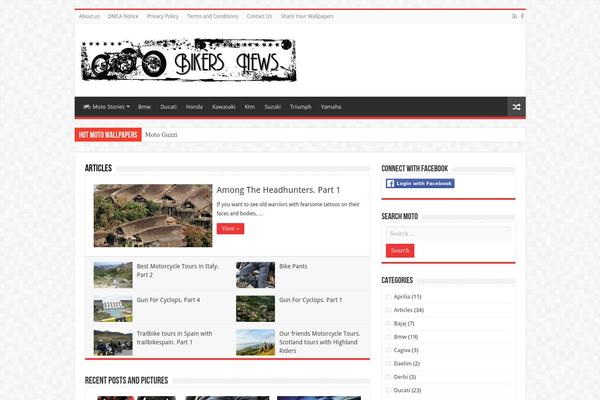Open the Ducati (23) category
Image resolution: width=600 pixels, height=400 pixels.
coord(408,390)
